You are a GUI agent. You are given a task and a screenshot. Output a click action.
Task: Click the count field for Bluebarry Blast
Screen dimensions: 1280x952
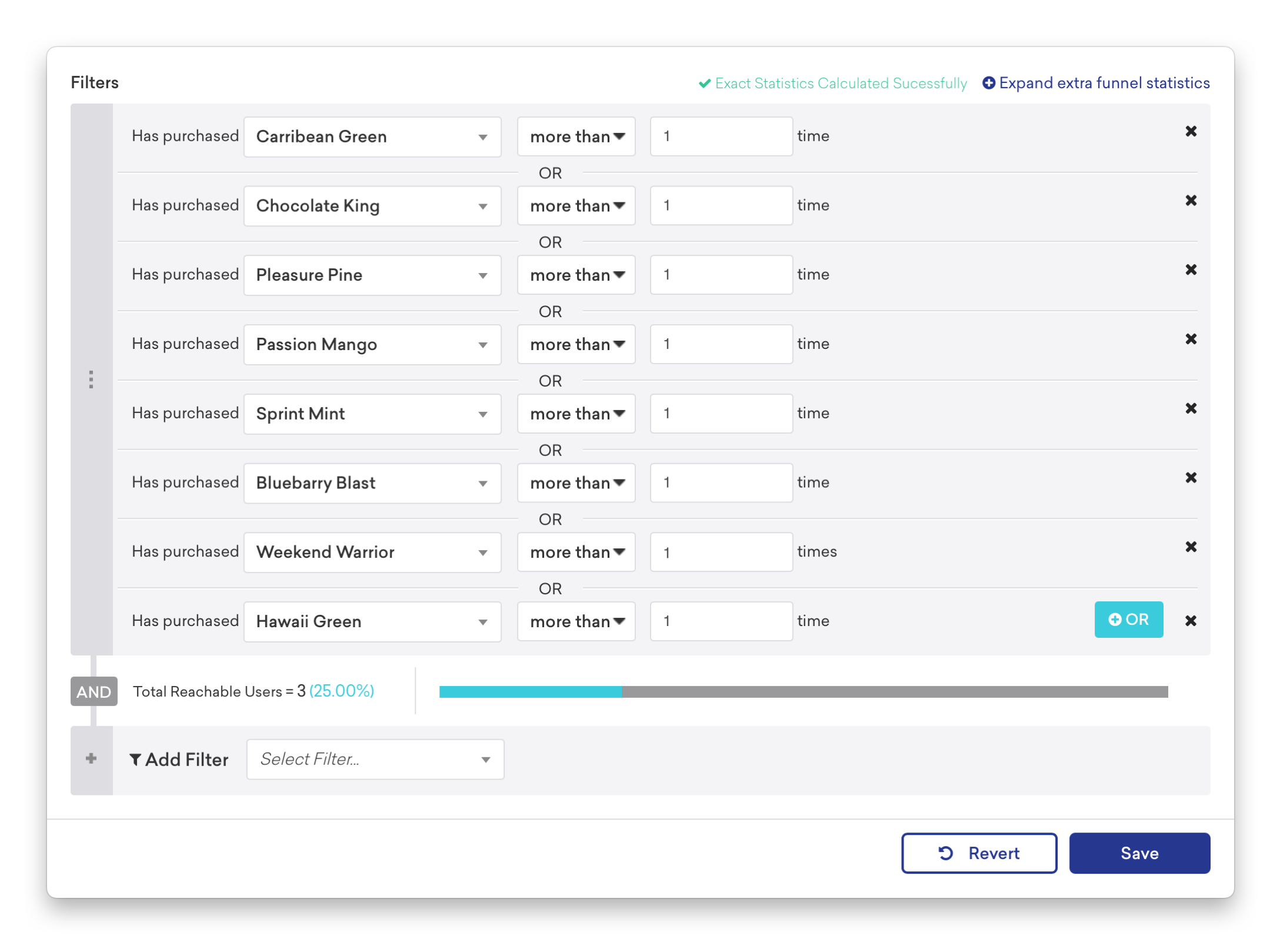click(x=721, y=483)
